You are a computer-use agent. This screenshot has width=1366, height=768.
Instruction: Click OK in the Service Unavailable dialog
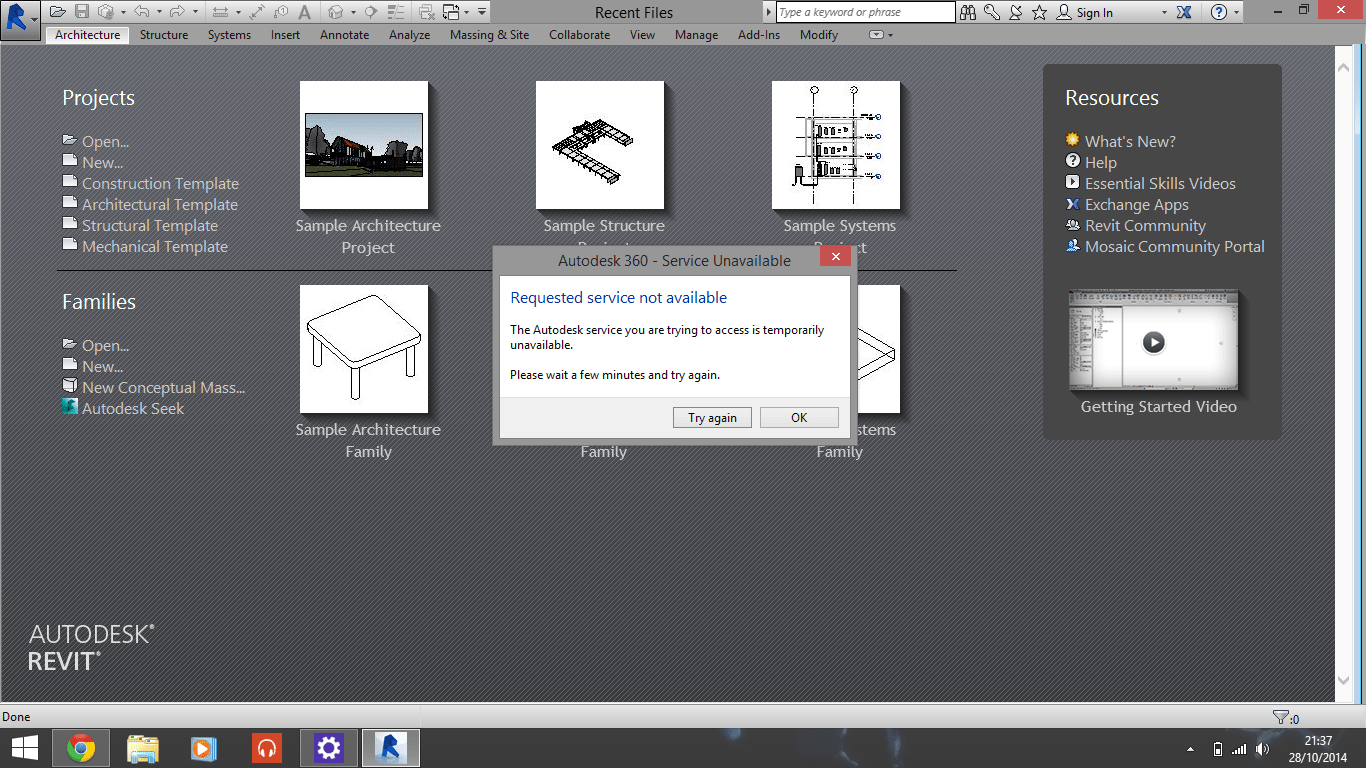[799, 418]
